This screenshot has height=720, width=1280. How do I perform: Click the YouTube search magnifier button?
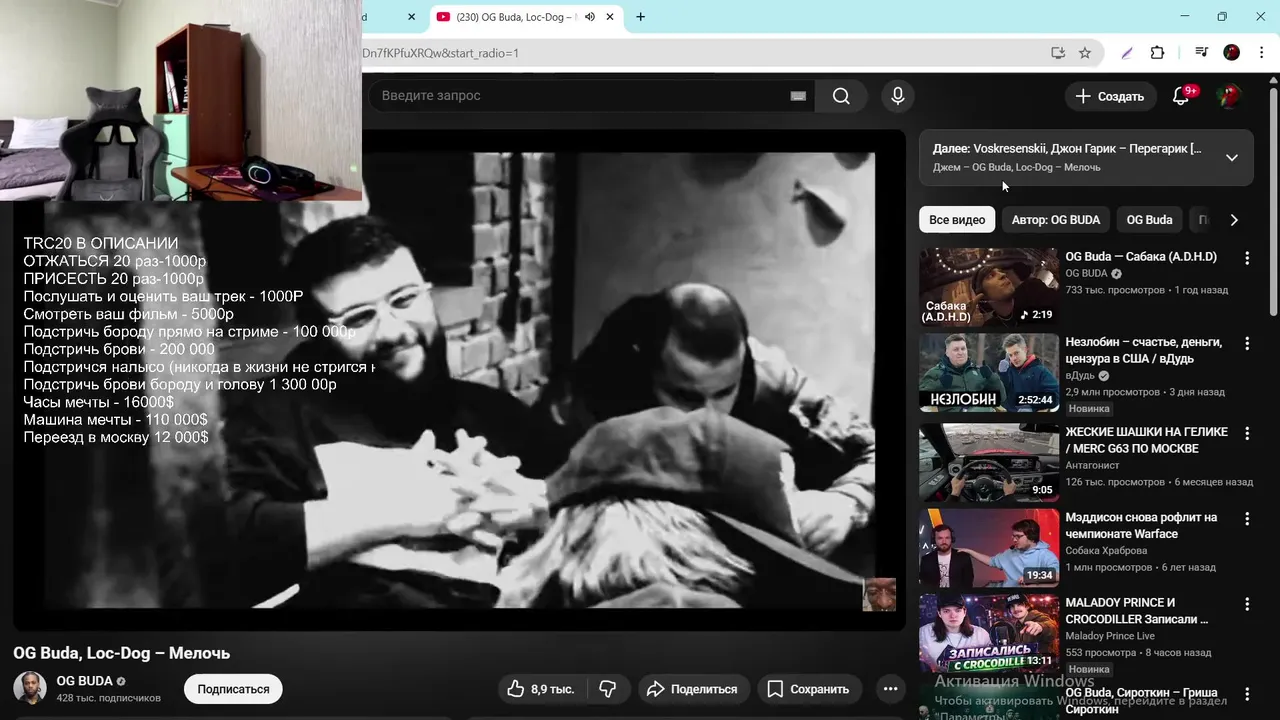[841, 96]
